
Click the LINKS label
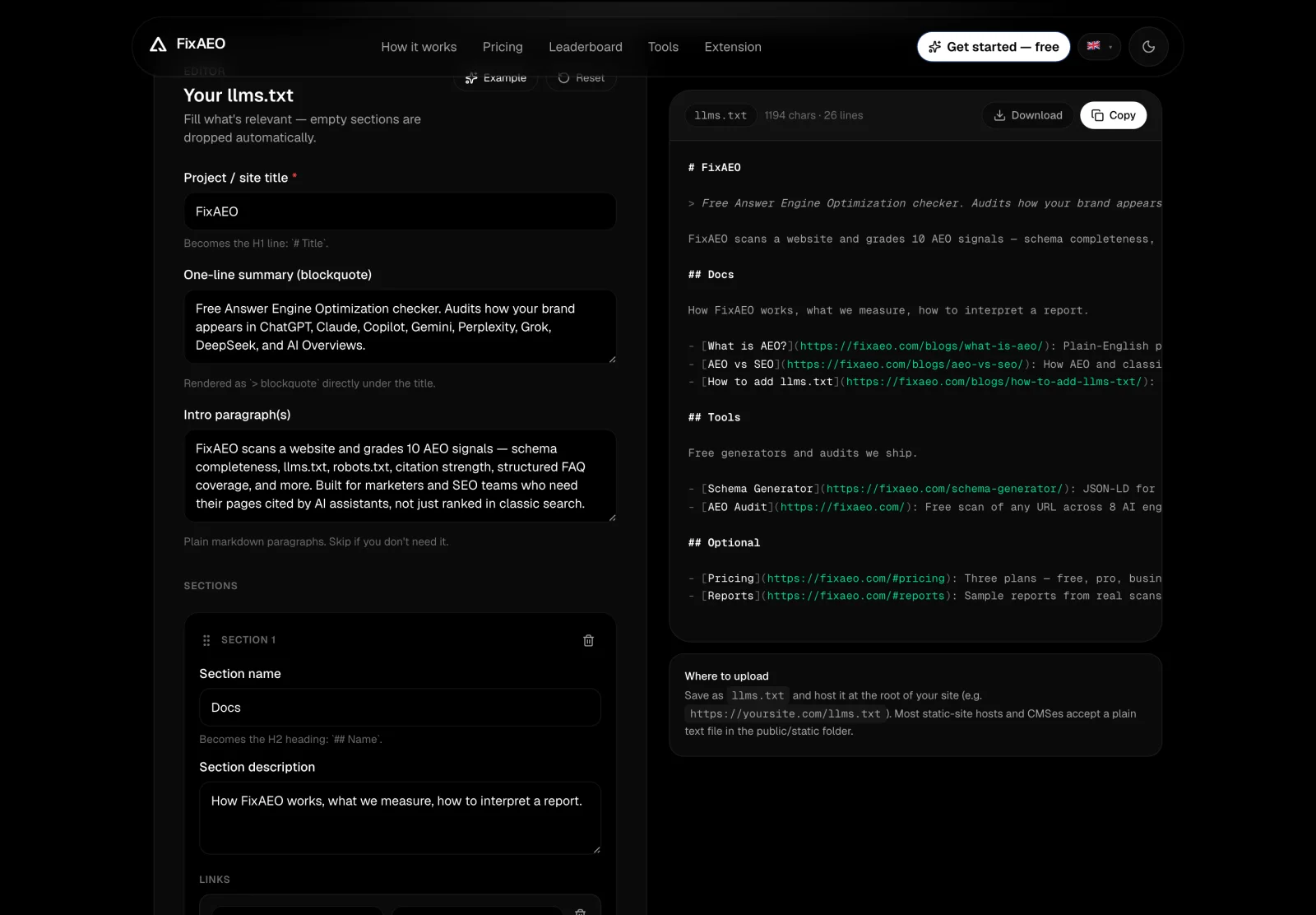[x=215, y=880]
